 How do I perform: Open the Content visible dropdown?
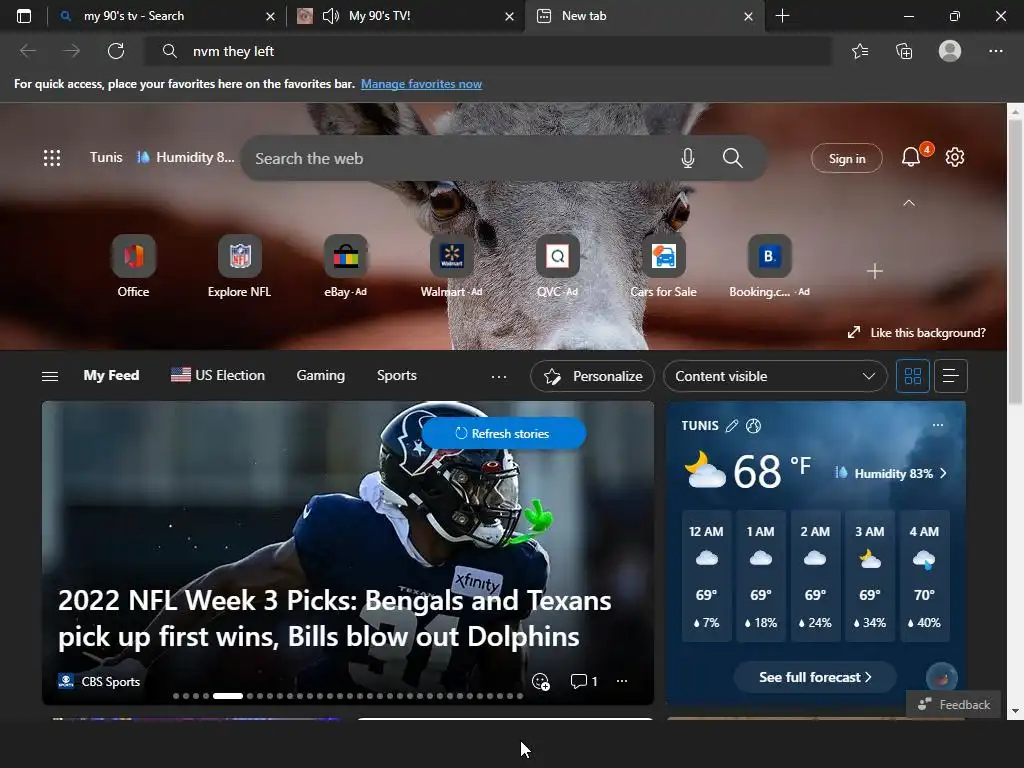pyautogui.click(x=775, y=376)
